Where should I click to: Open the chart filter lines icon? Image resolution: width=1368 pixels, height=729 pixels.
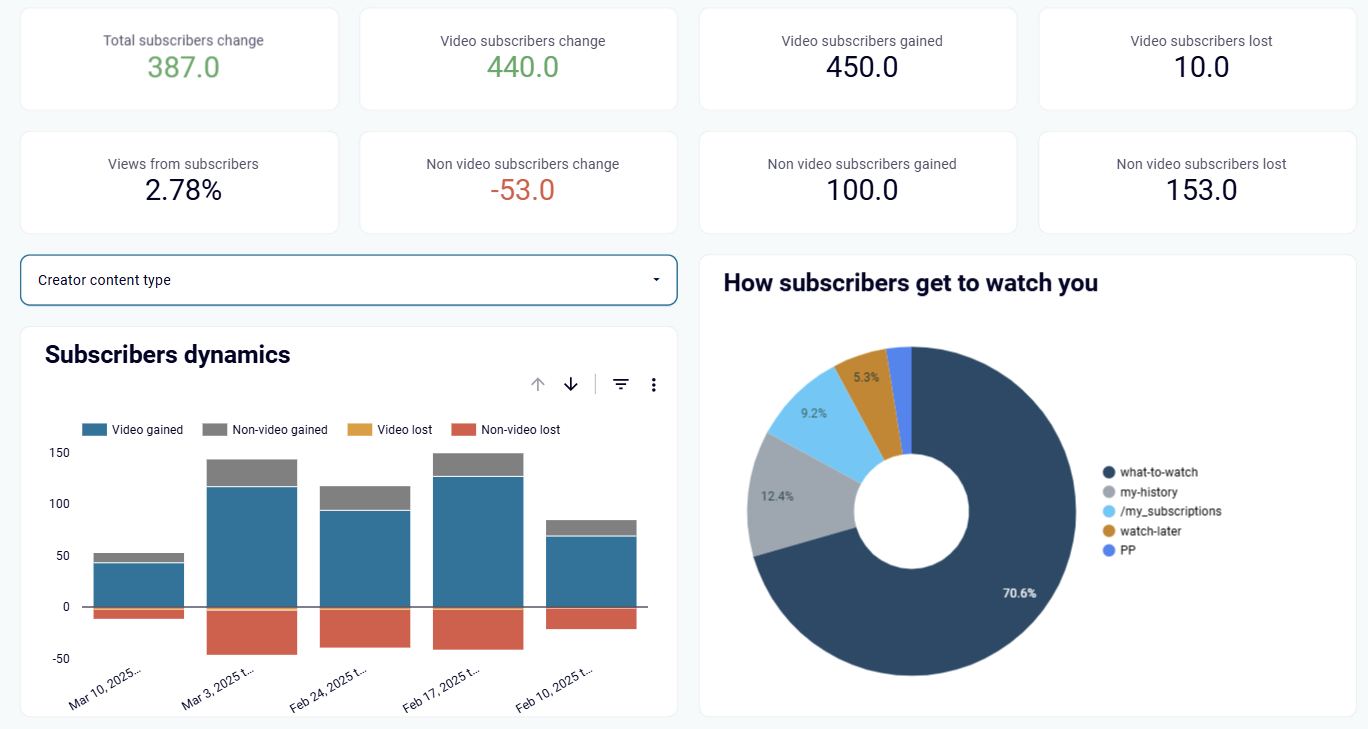pos(621,384)
